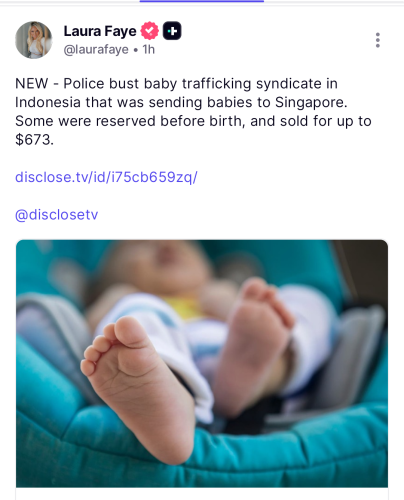
Task: Open the disclose.tv/id/i75cb659zq/ link
Action: [x=106, y=177]
